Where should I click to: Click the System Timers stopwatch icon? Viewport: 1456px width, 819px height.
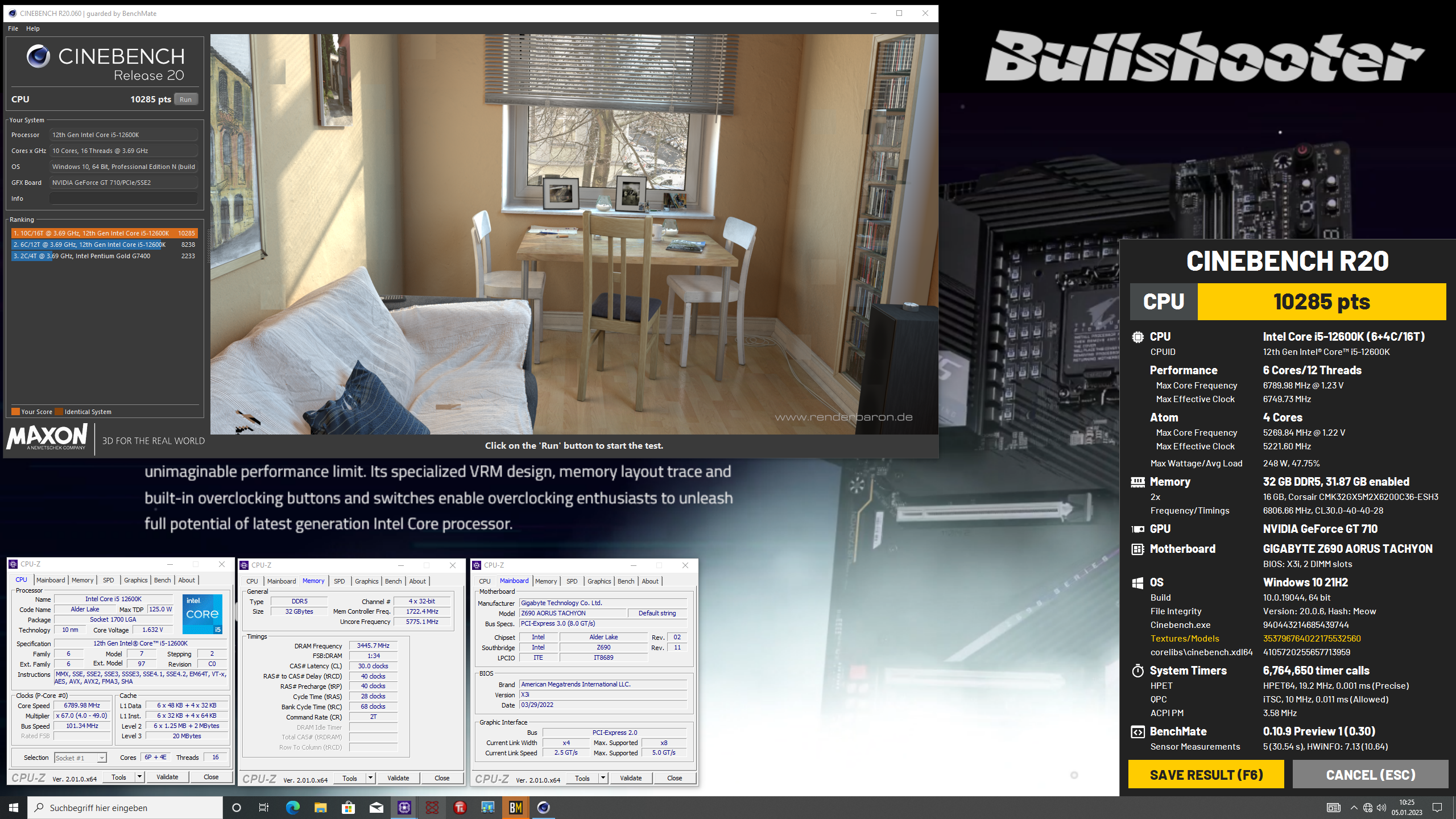coord(1137,671)
